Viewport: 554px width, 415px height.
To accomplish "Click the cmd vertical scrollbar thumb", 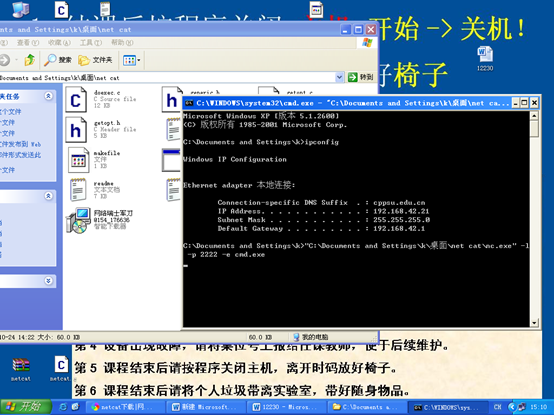I will (534, 128).
